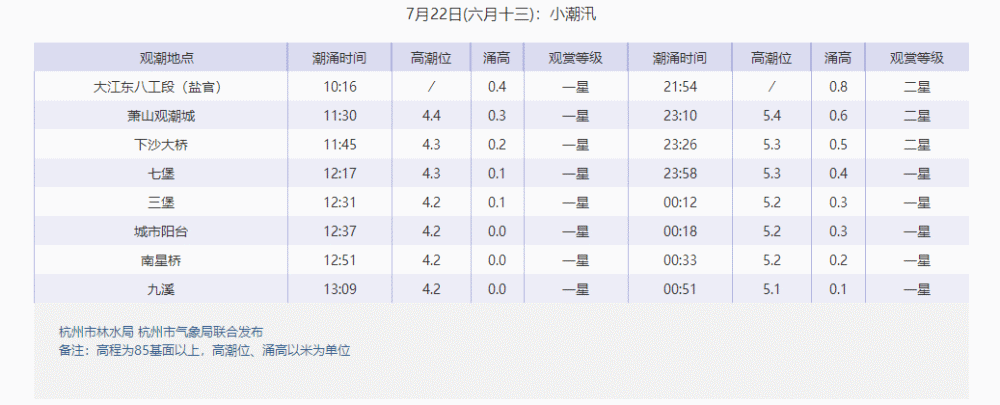
Task: Click '二星' rating in 大江东八工段 row
Action: [x=917, y=87]
